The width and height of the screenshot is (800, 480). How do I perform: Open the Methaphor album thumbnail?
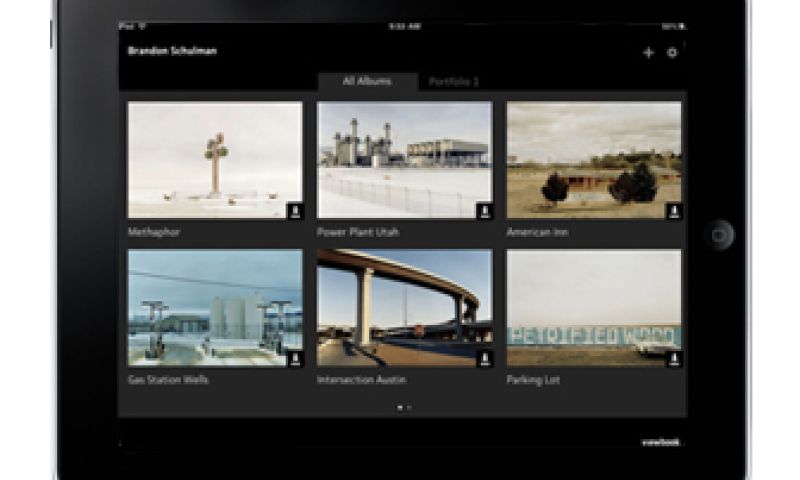click(x=215, y=160)
